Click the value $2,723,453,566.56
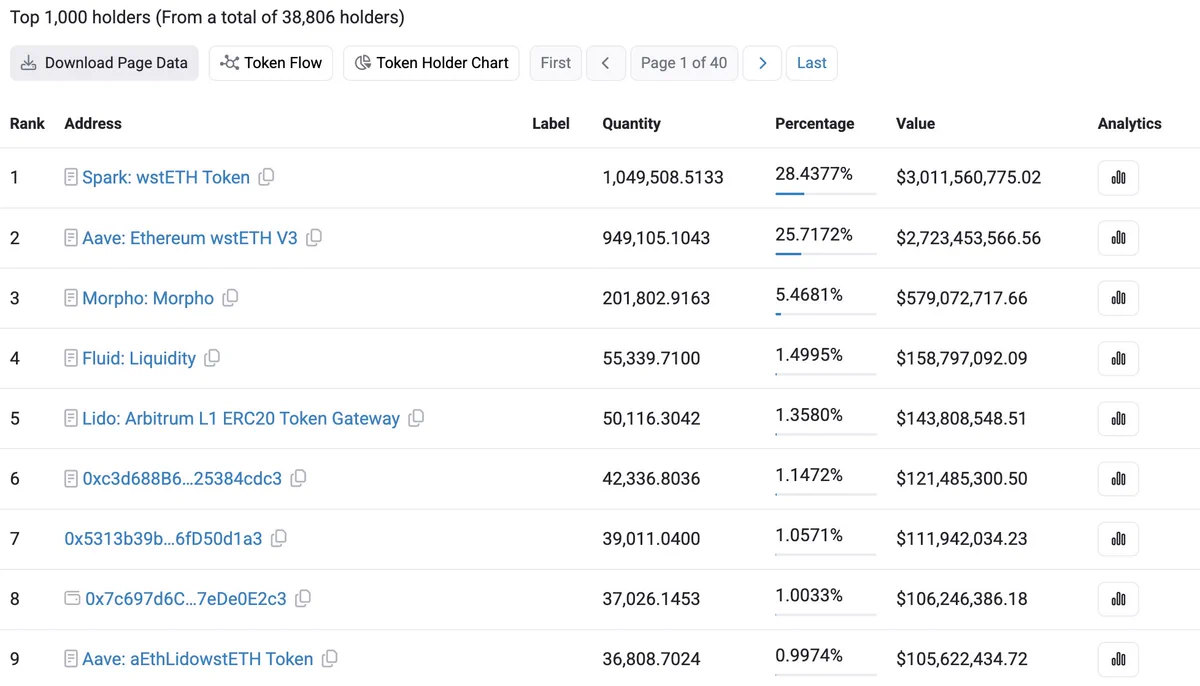The width and height of the screenshot is (1200, 686). pyautogui.click(x=969, y=238)
